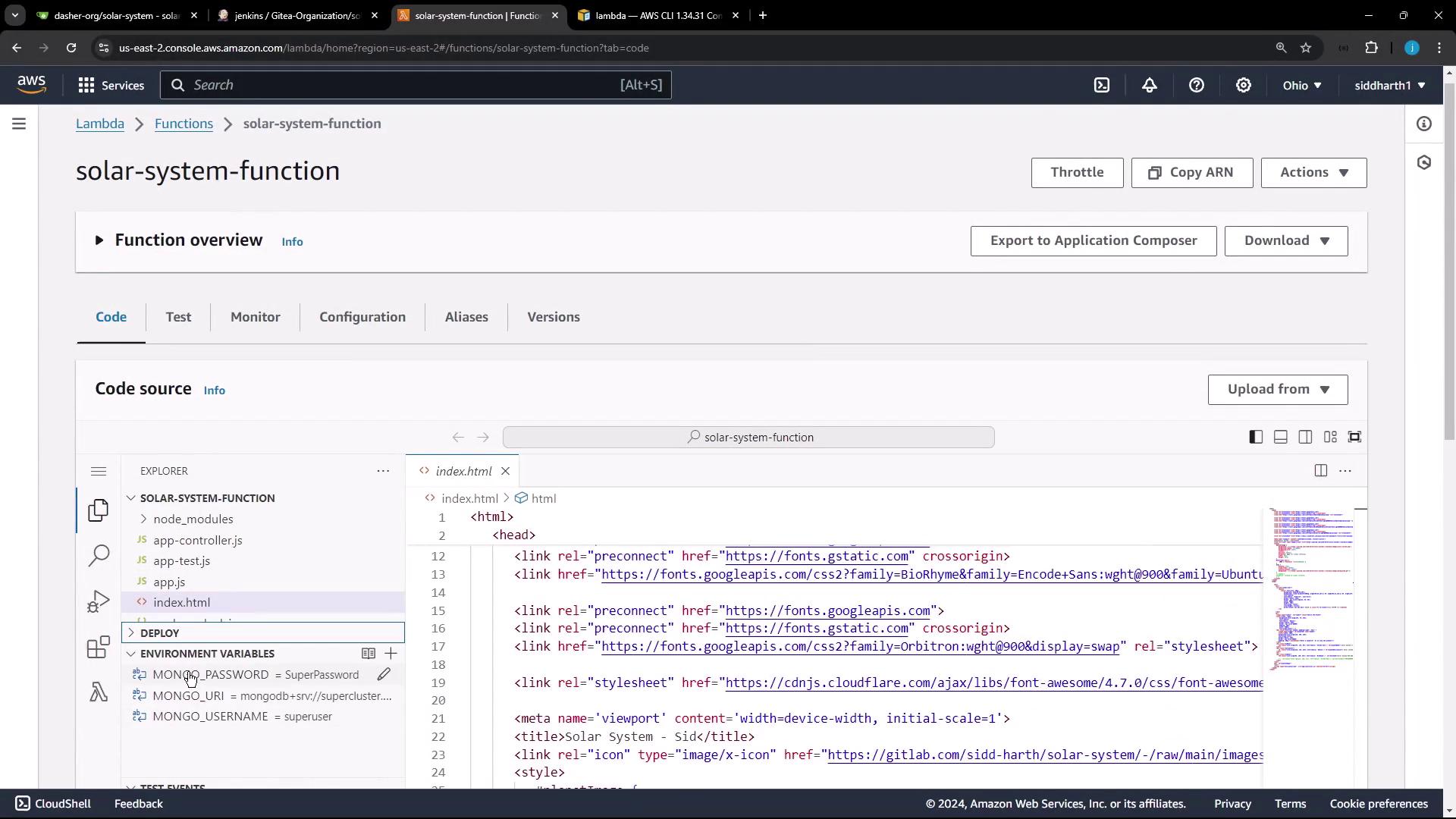Switch to the Configuration tab

pos(362,317)
